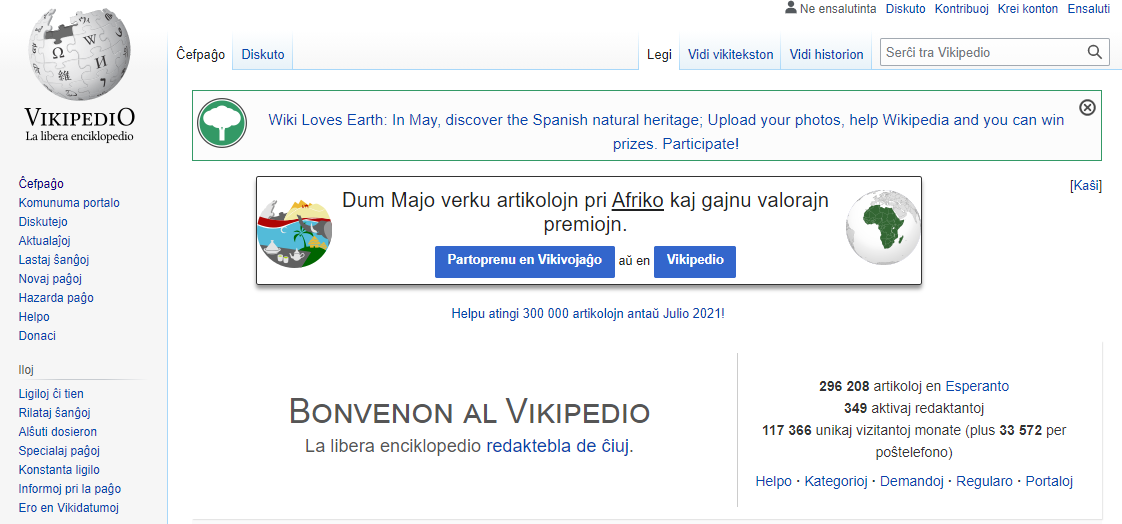Switch to the Diskuto tab

(x=263, y=55)
